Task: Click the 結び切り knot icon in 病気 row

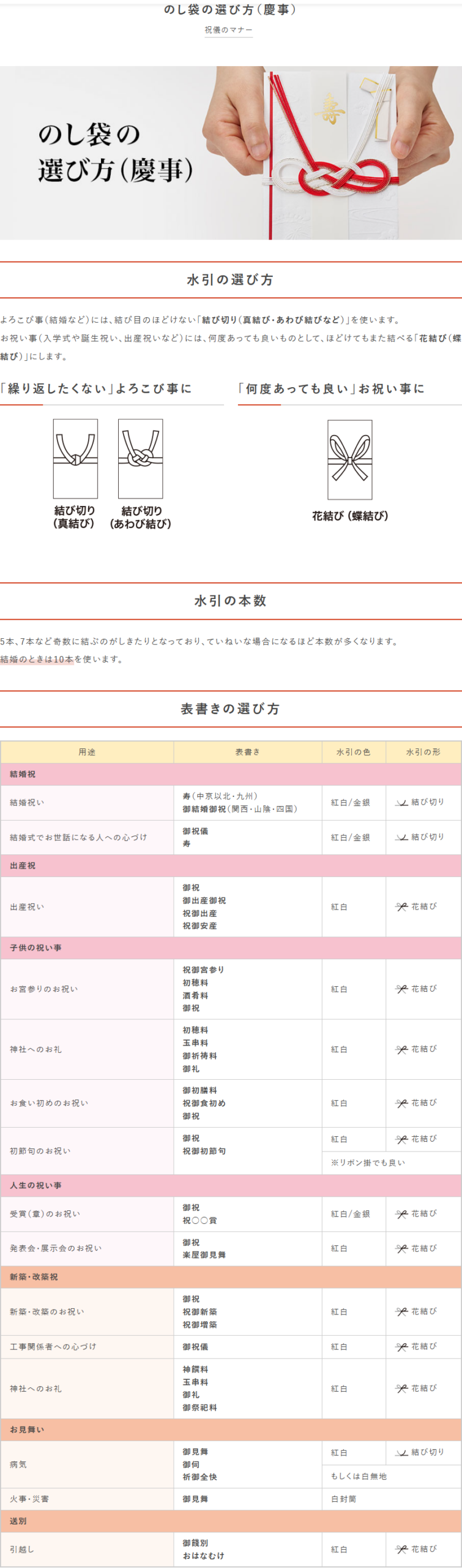Action: [401, 1453]
